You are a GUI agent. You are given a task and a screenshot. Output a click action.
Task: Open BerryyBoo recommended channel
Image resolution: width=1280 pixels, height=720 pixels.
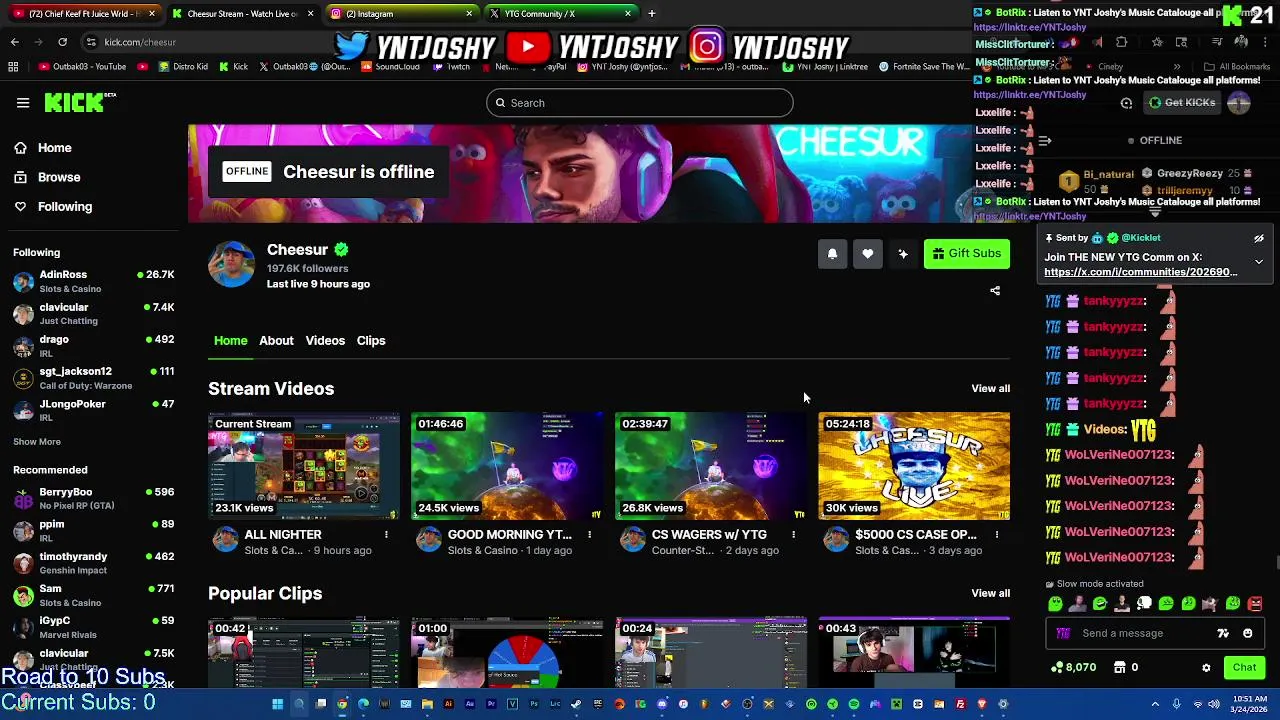(93, 498)
